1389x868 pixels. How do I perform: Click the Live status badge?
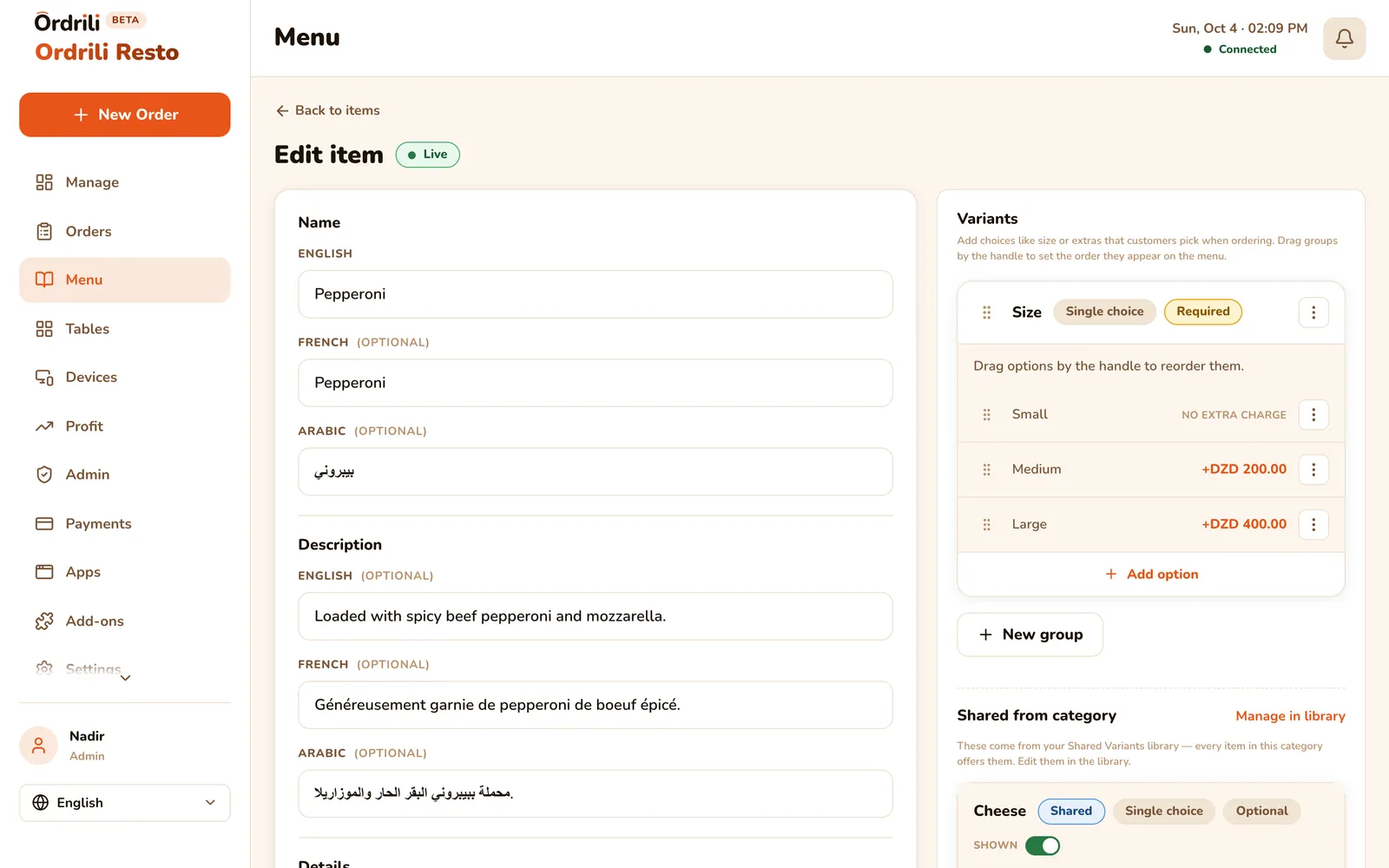(x=428, y=155)
